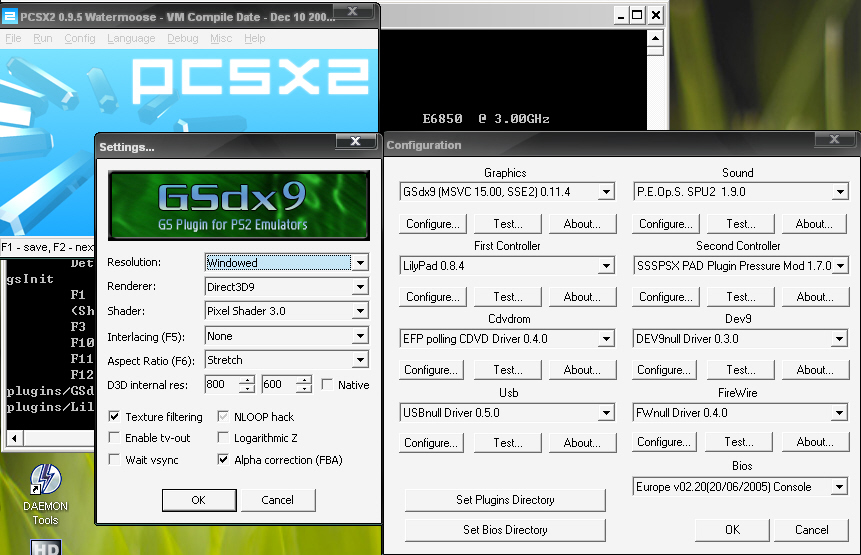
Task: Click About under First Controller
Action: (582, 297)
